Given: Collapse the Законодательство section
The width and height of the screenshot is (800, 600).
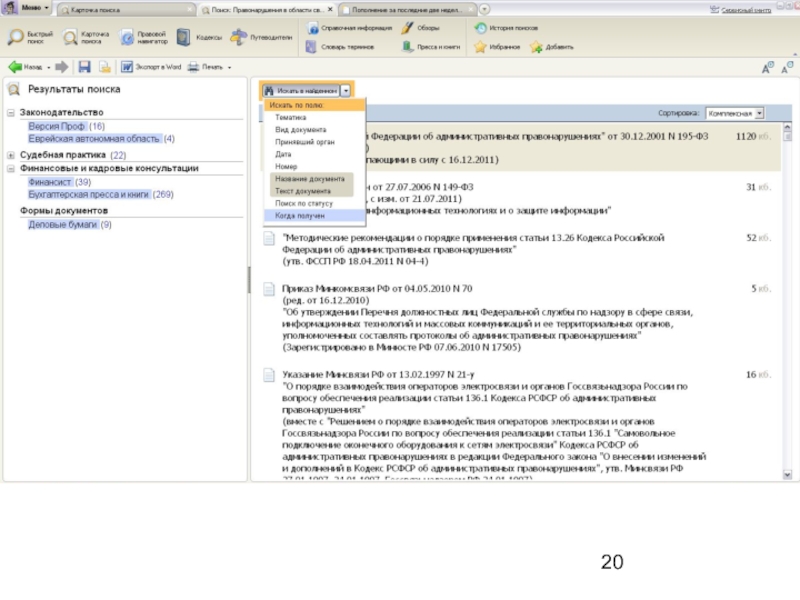Looking at the screenshot, I should (11, 112).
